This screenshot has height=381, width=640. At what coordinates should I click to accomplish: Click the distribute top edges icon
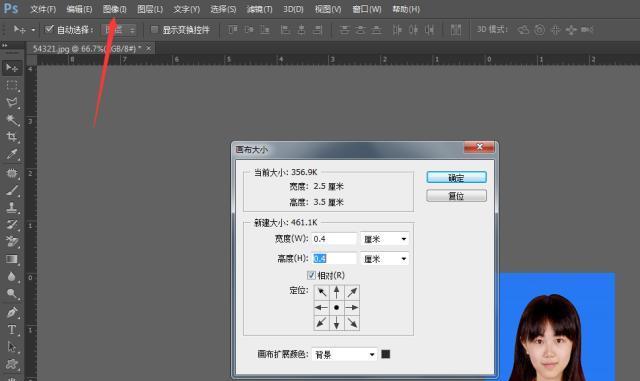344,30
